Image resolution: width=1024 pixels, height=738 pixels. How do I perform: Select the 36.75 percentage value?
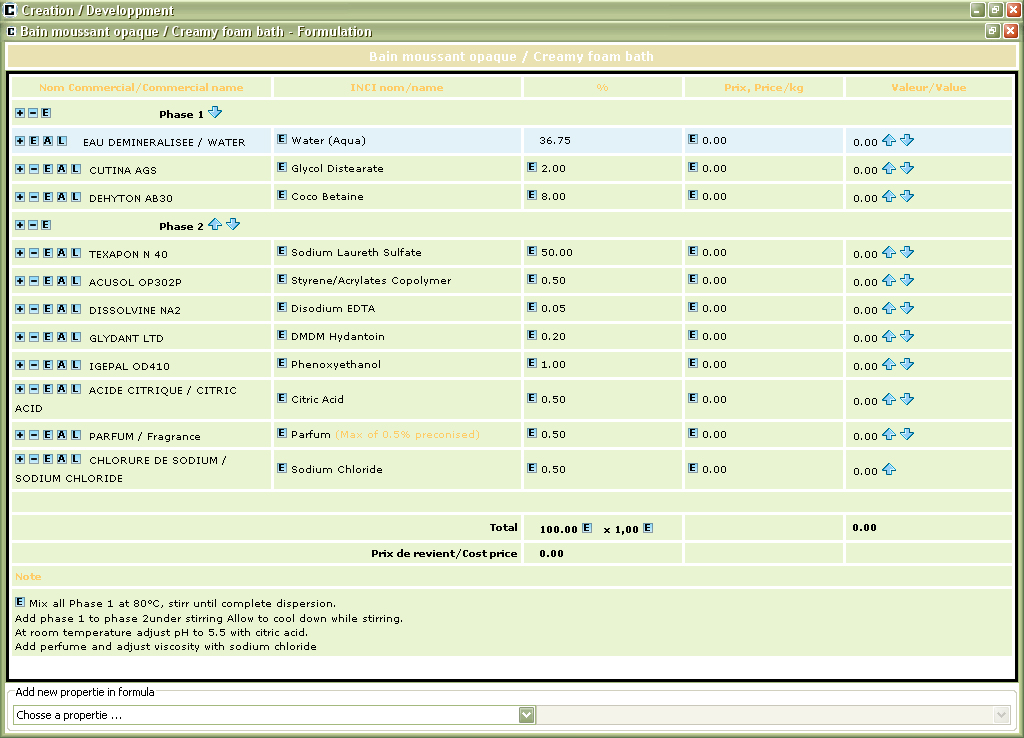pos(555,140)
